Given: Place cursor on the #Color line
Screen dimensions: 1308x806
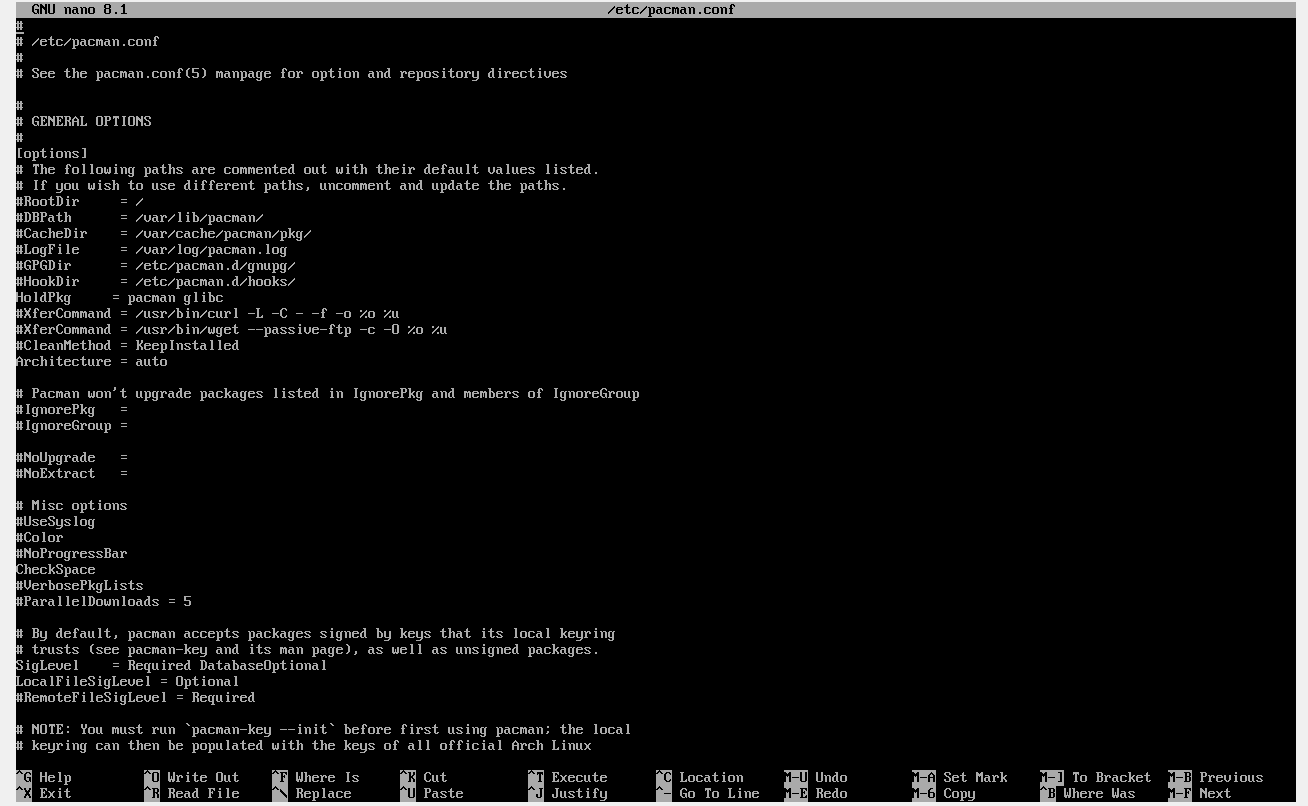Looking at the screenshot, I should pos(40,537).
